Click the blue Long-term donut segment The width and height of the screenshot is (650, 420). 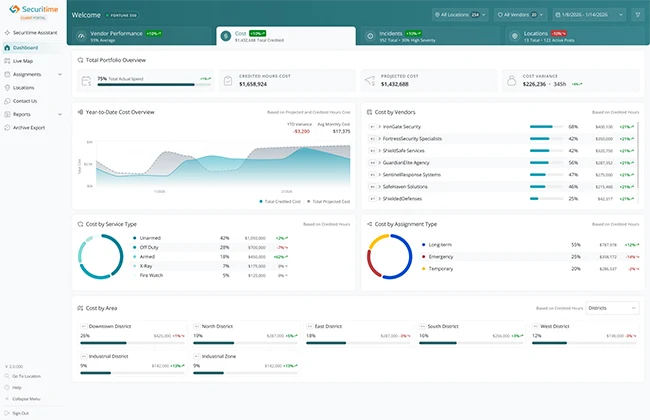(x=408, y=257)
